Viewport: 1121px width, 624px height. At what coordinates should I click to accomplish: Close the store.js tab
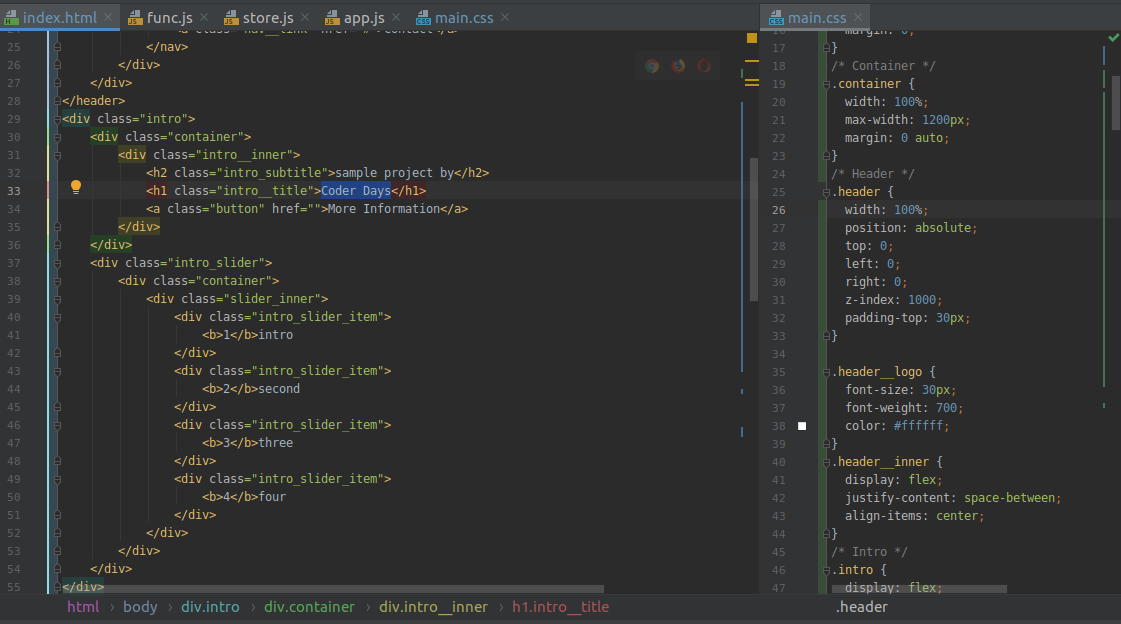click(x=305, y=17)
